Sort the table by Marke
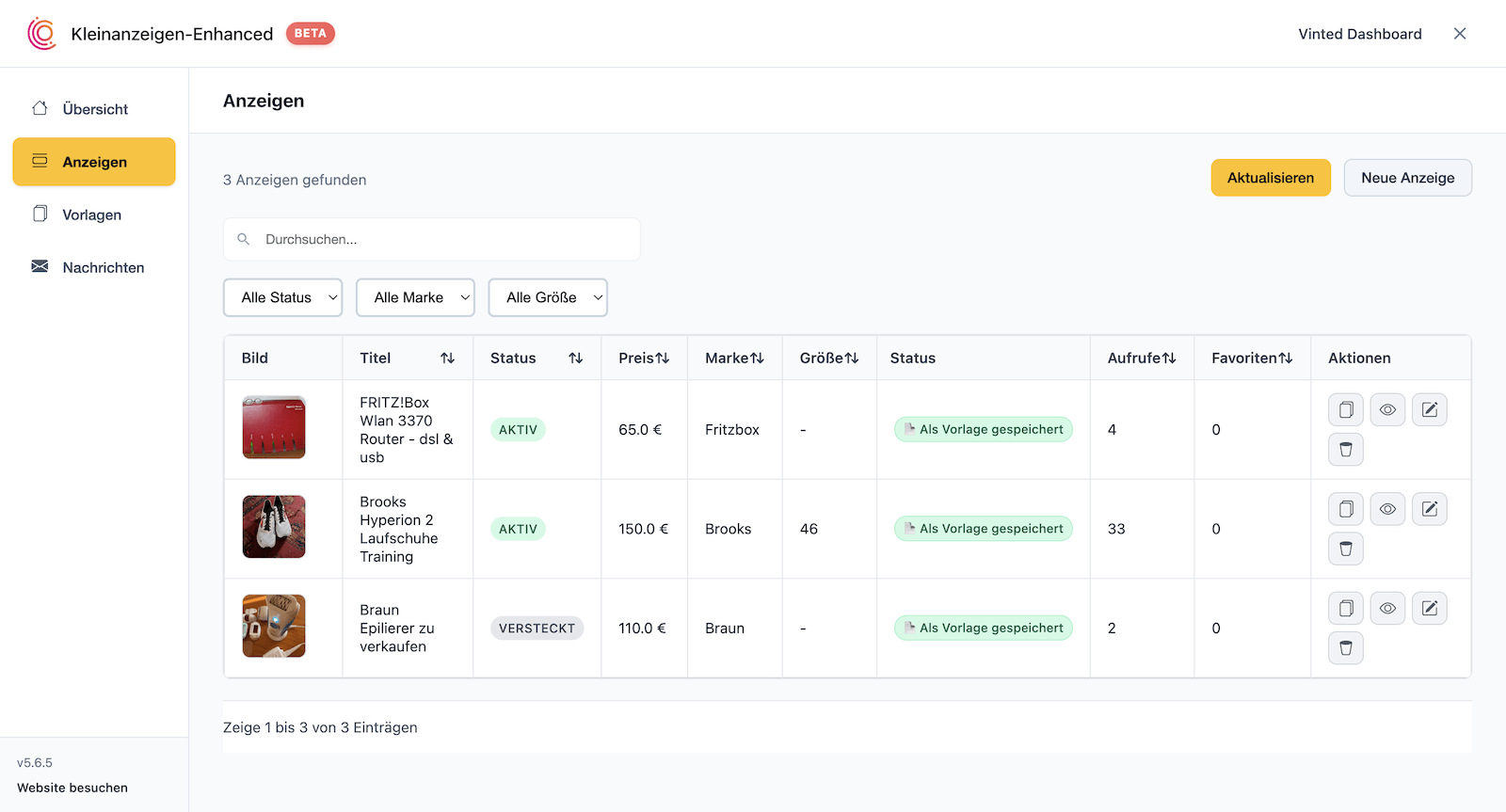Image resolution: width=1506 pixels, height=812 pixels. pos(757,358)
